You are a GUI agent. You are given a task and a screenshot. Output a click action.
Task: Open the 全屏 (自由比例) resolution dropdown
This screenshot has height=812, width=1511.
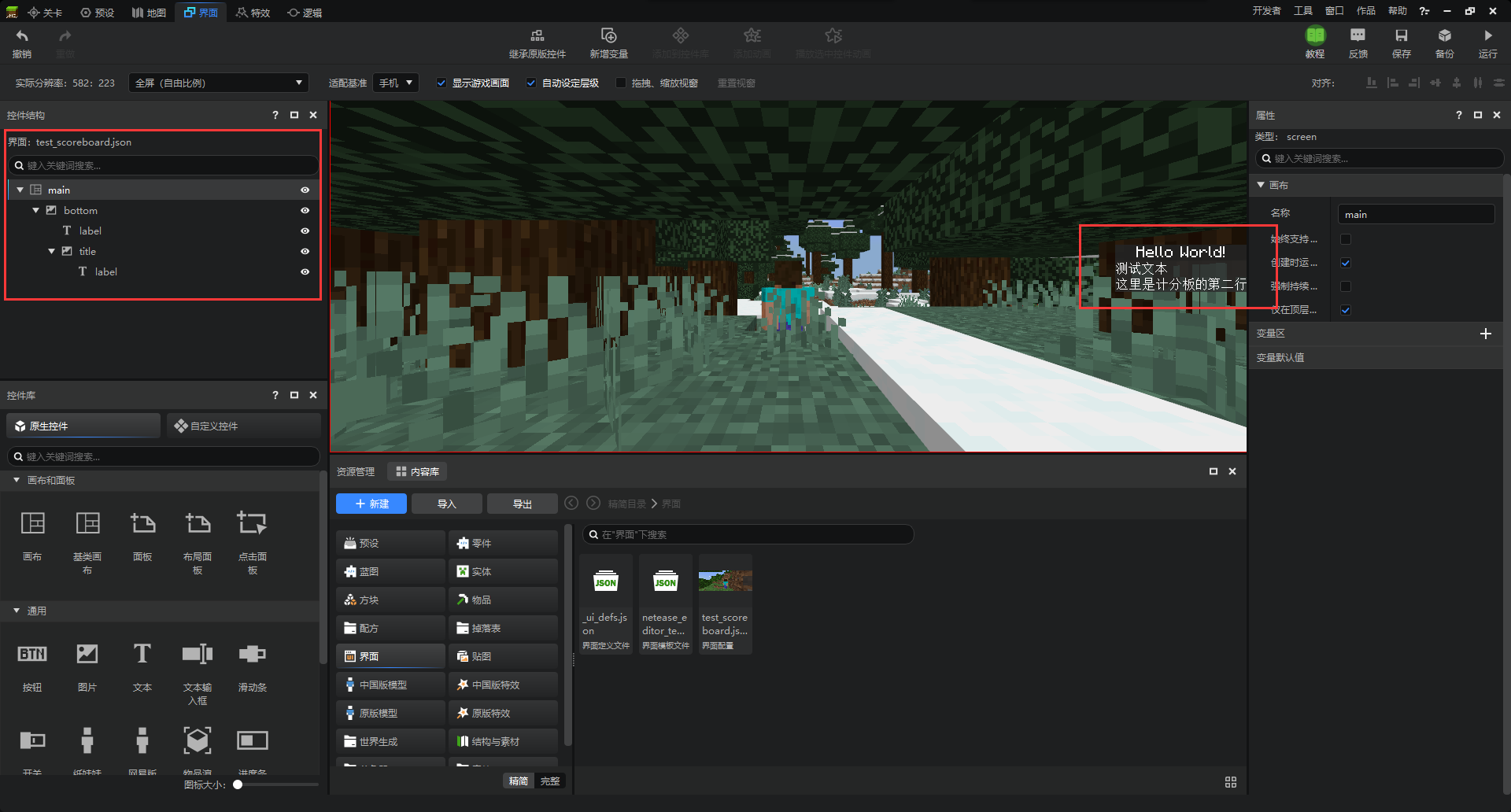[x=218, y=83]
